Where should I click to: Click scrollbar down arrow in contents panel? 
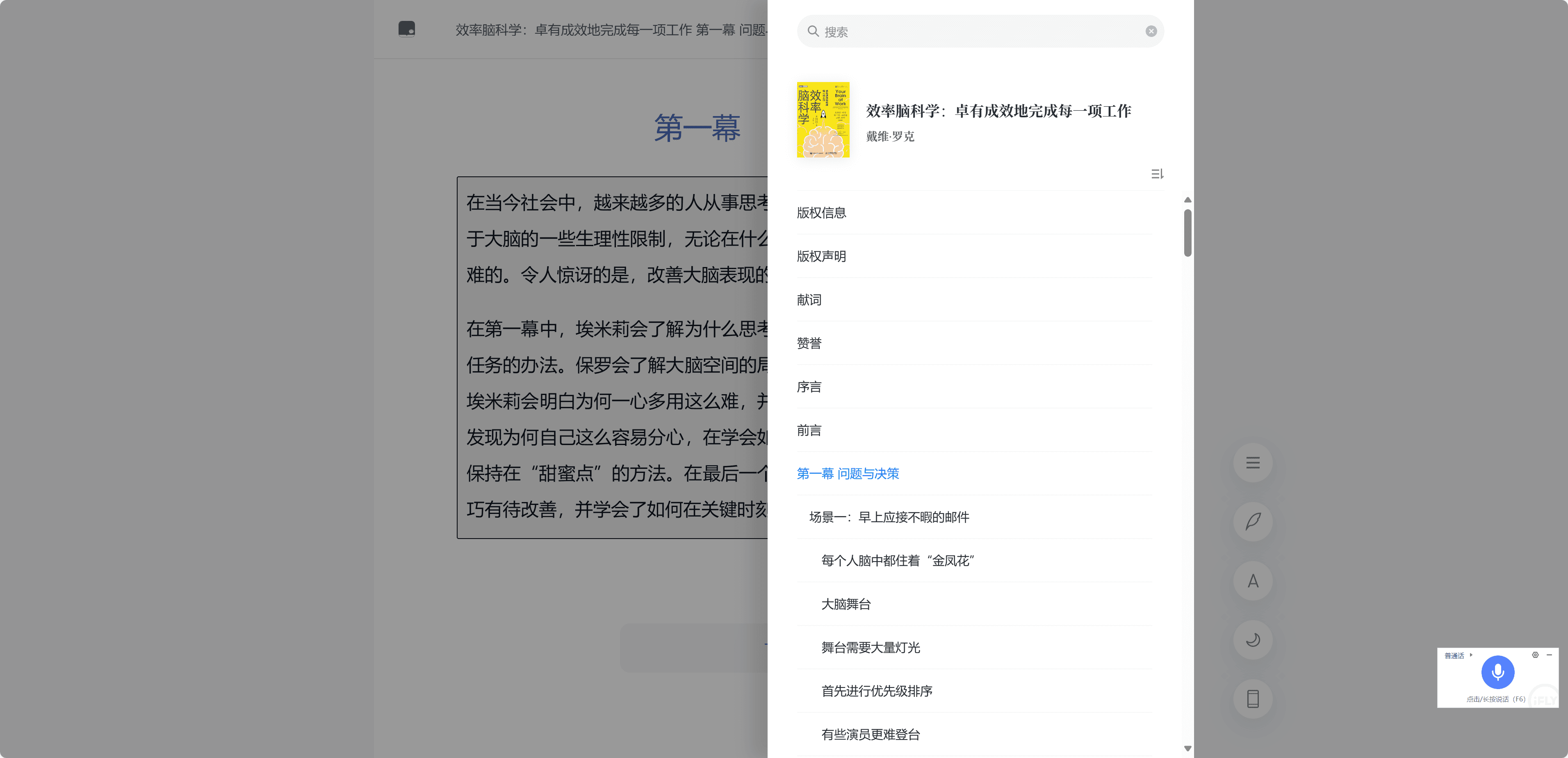[x=1187, y=749]
